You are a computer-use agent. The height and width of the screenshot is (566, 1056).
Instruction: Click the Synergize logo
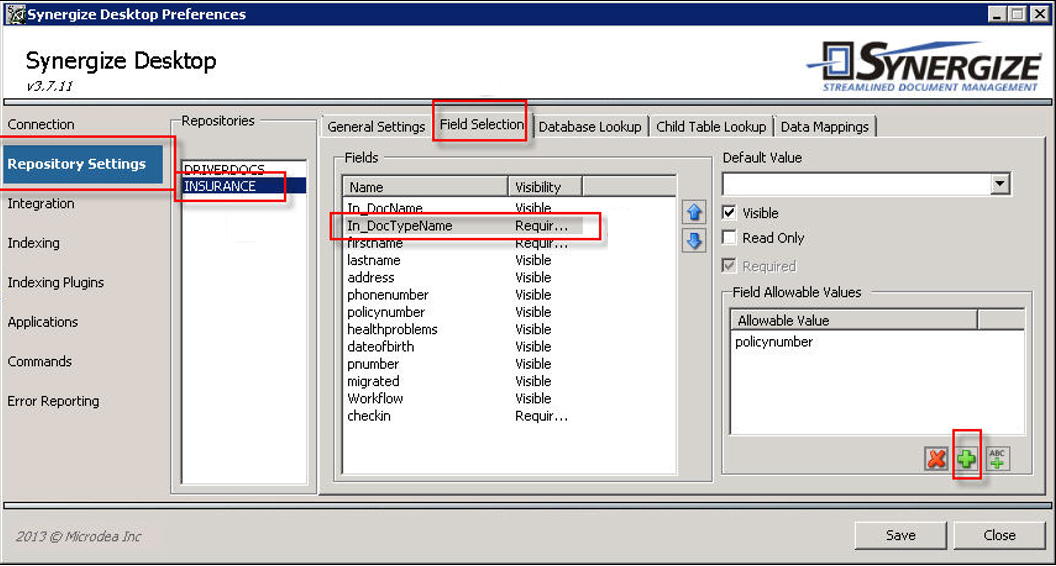924,66
